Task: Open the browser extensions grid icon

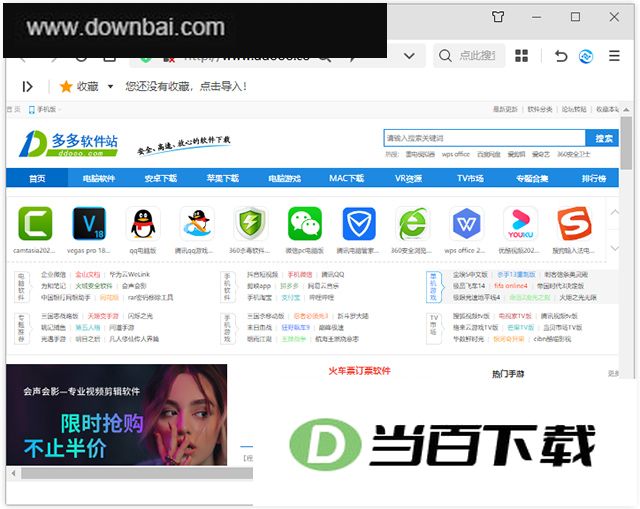Action: pyautogui.click(x=521, y=56)
